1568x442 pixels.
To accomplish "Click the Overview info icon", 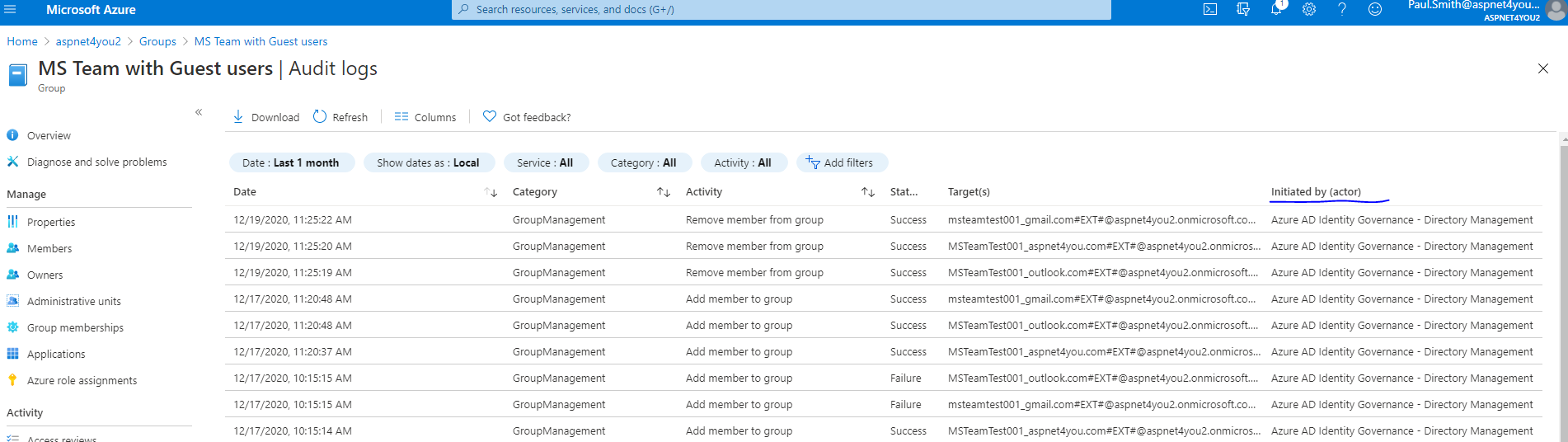I will pos(12,135).
